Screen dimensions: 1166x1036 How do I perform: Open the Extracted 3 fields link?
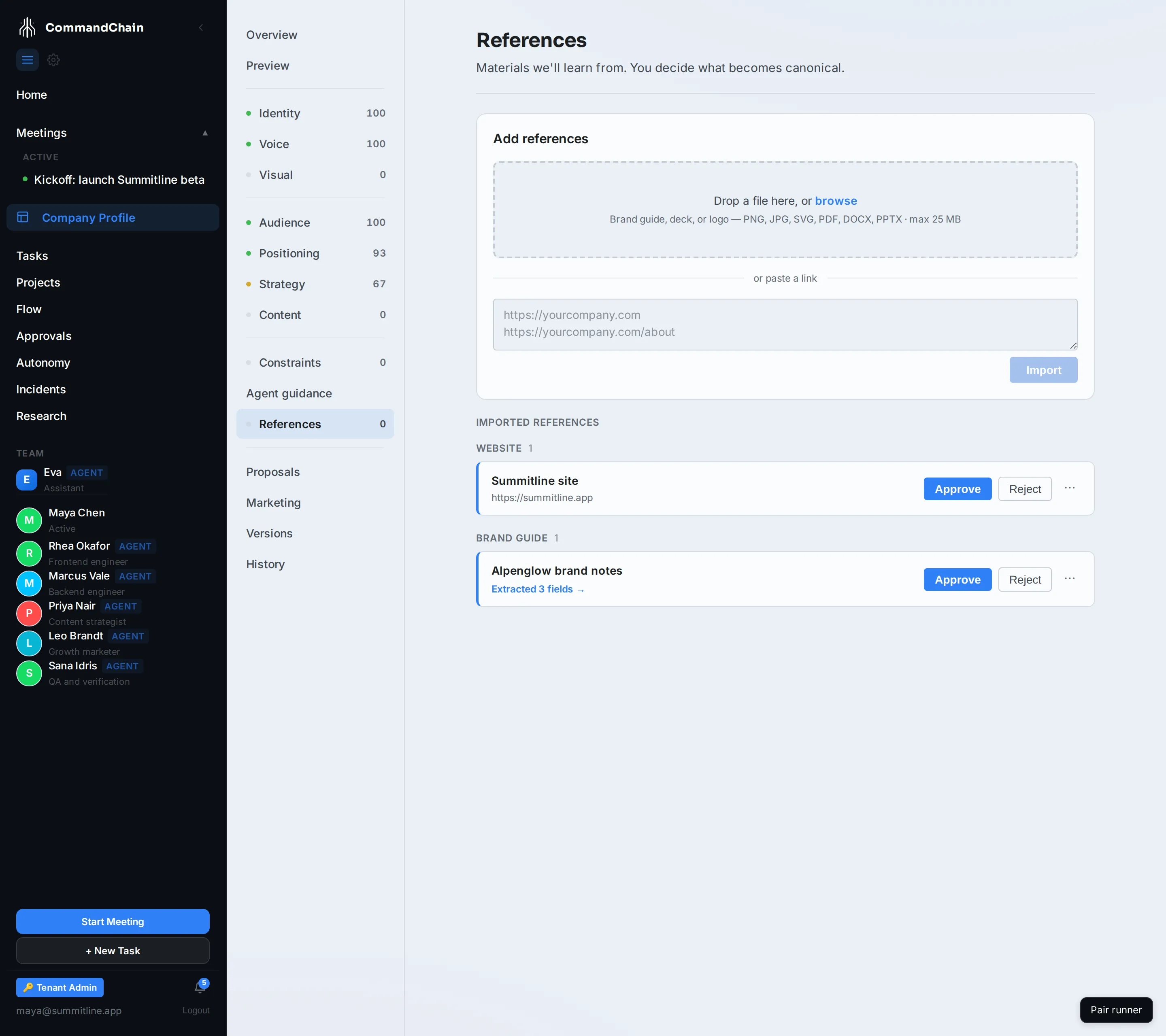point(537,589)
